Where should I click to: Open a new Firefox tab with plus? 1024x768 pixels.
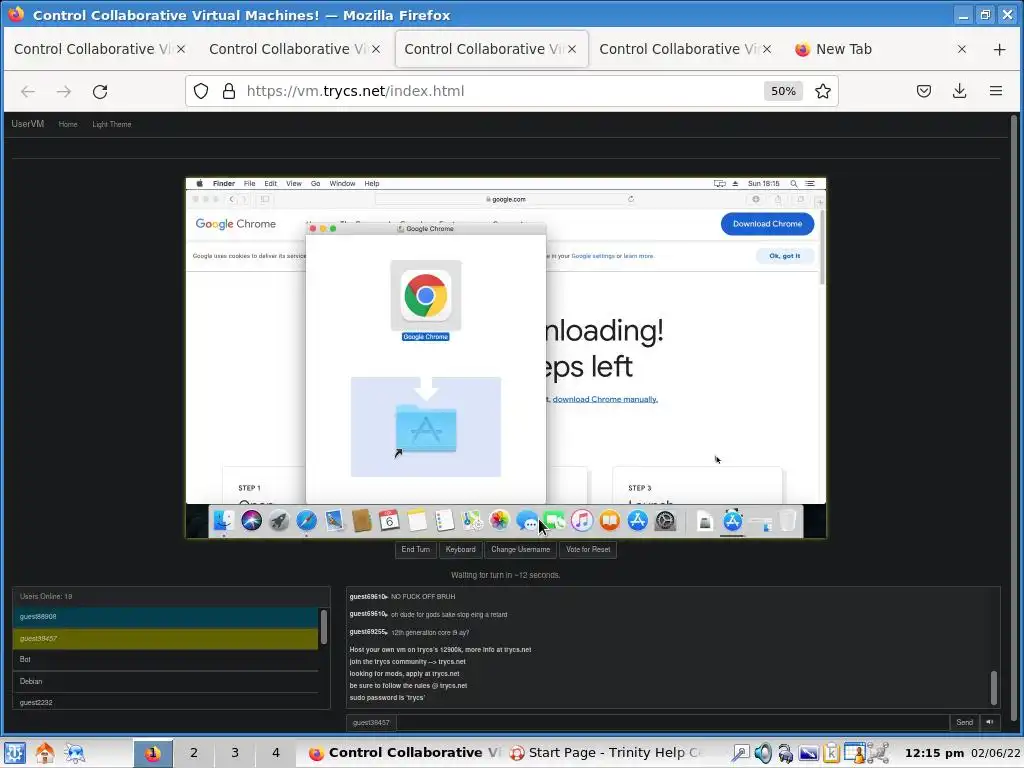[999, 49]
